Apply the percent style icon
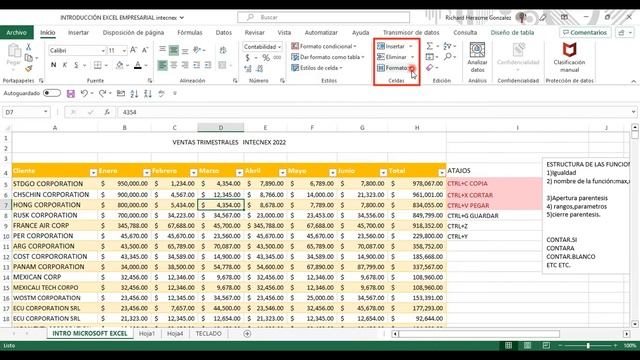This screenshot has height=360, width=640. (x=266, y=58)
